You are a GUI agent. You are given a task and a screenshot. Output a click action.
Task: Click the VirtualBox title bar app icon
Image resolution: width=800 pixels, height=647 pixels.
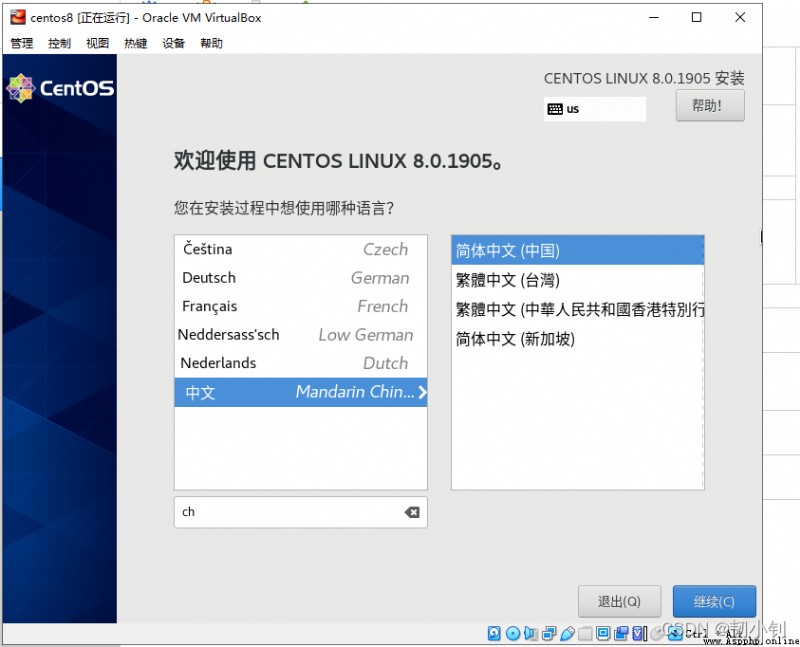18,17
